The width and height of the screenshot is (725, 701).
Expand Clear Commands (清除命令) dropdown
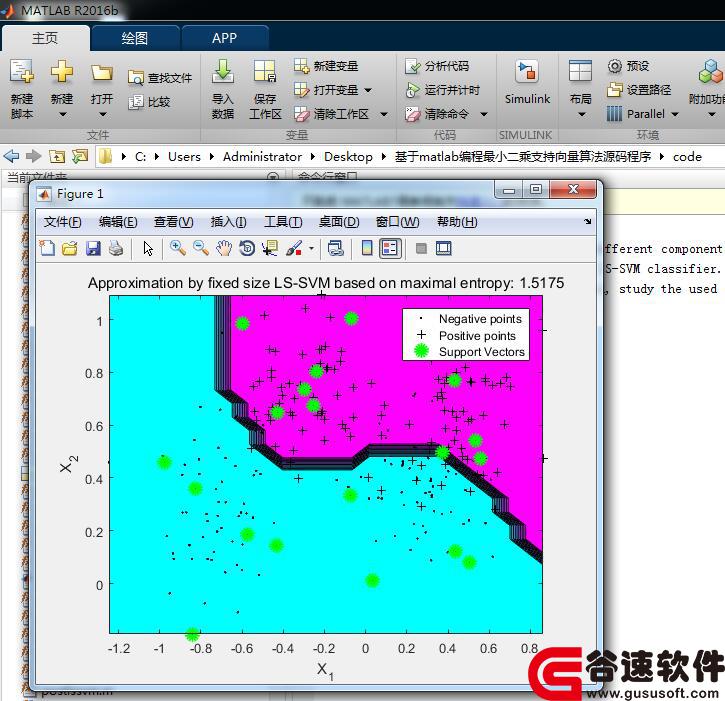[x=484, y=114]
